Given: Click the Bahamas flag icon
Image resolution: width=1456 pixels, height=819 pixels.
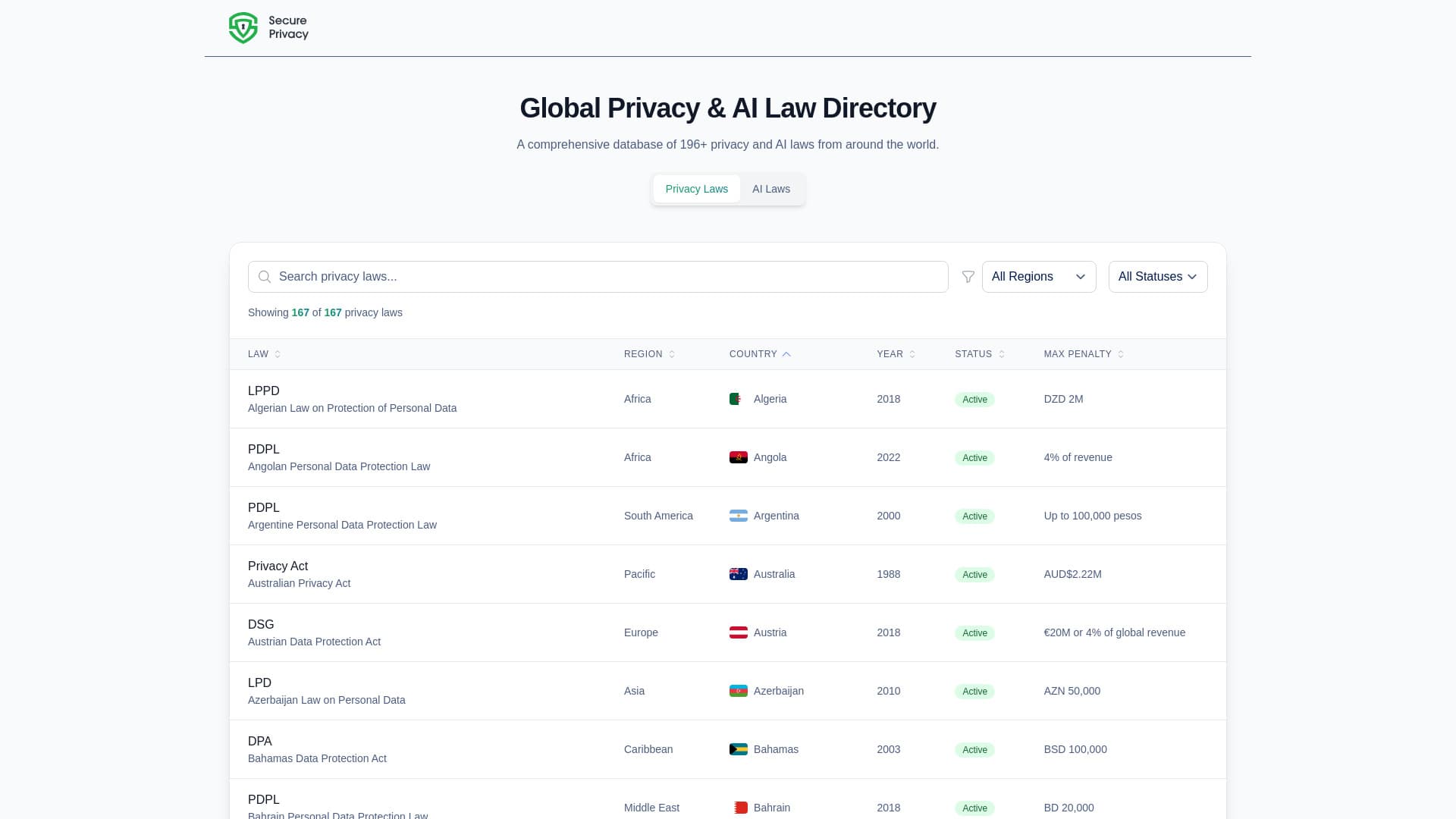Looking at the screenshot, I should (x=736, y=749).
